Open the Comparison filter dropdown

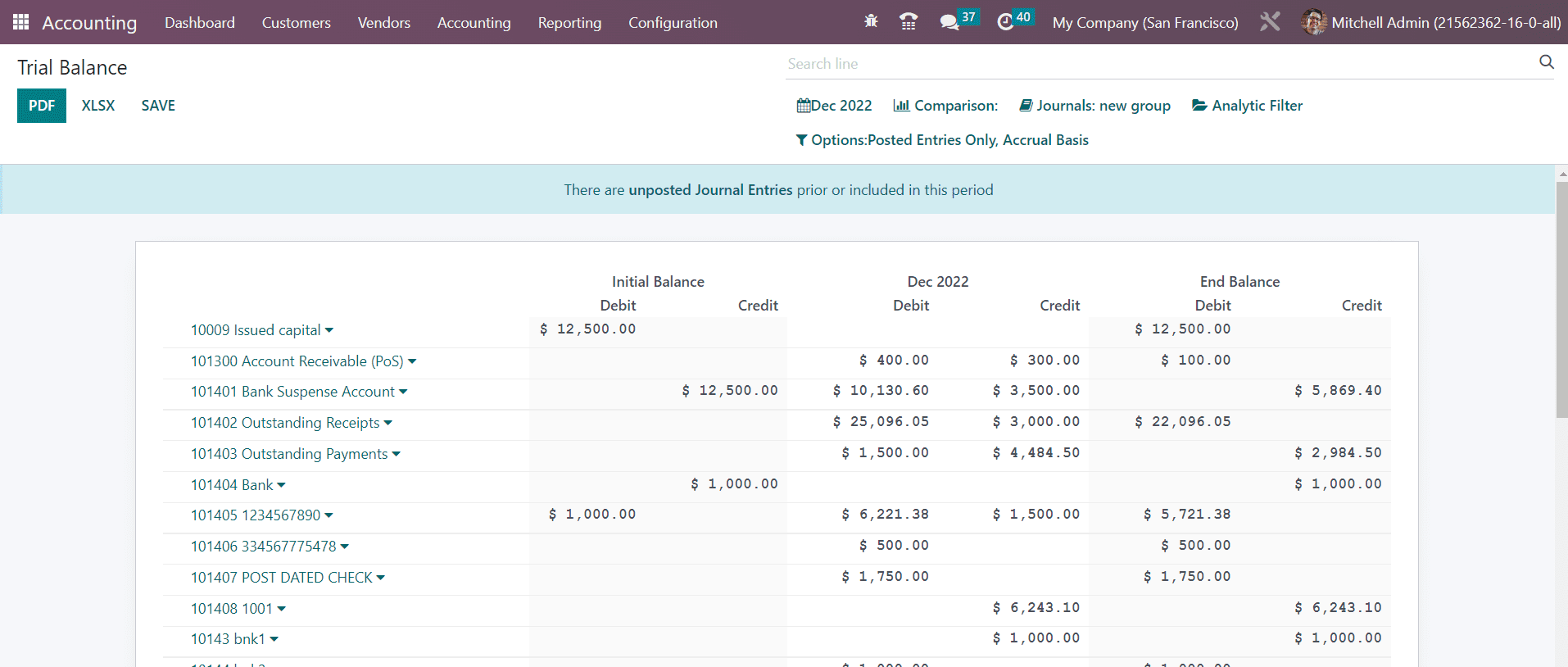pyautogui.click(x=945, y=106)
